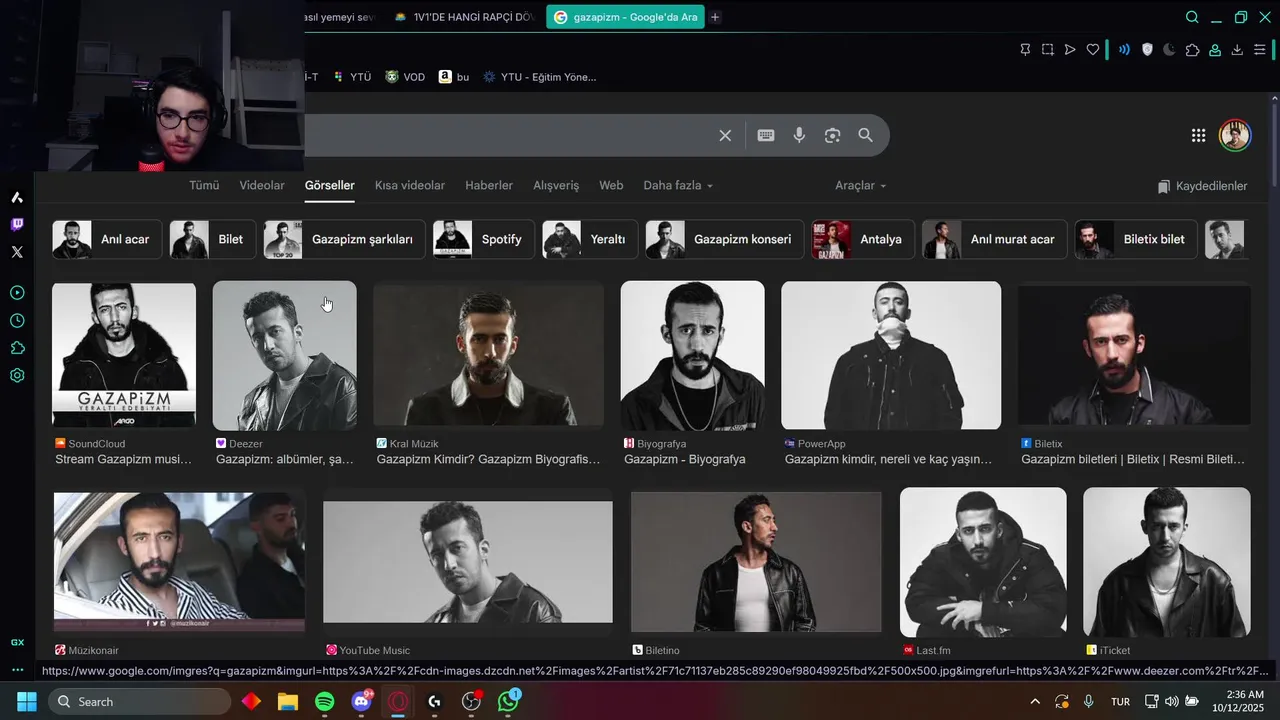Switch to the 1V1'DE HANGİ RAPÇİ browser tab
The width and height of the screenshot is (1280, 720).
pos(465,17)
